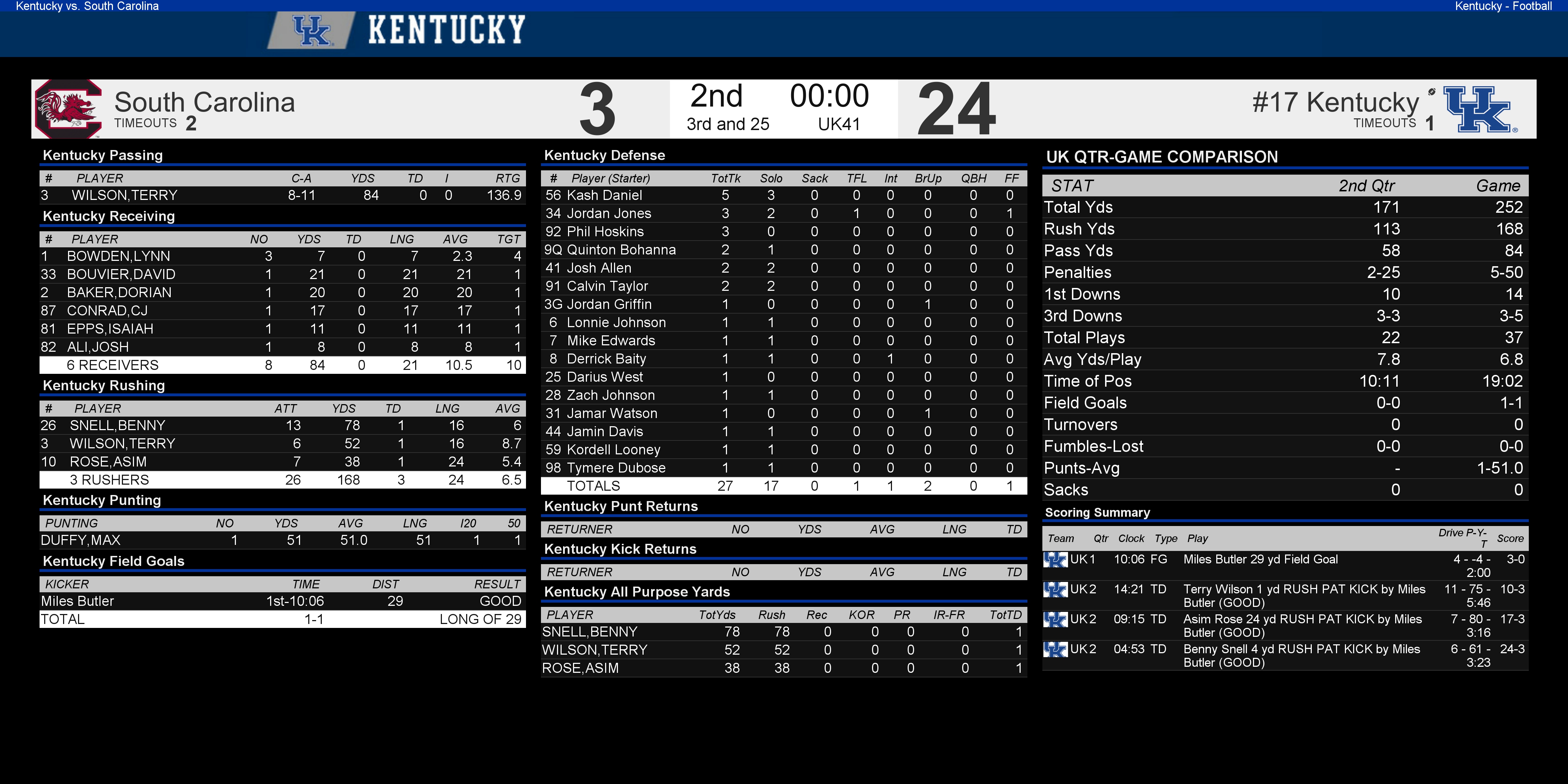Click the South Carolina Gamecocks logo
This screenshot has width=1568, height=784.
coord(68,109)
